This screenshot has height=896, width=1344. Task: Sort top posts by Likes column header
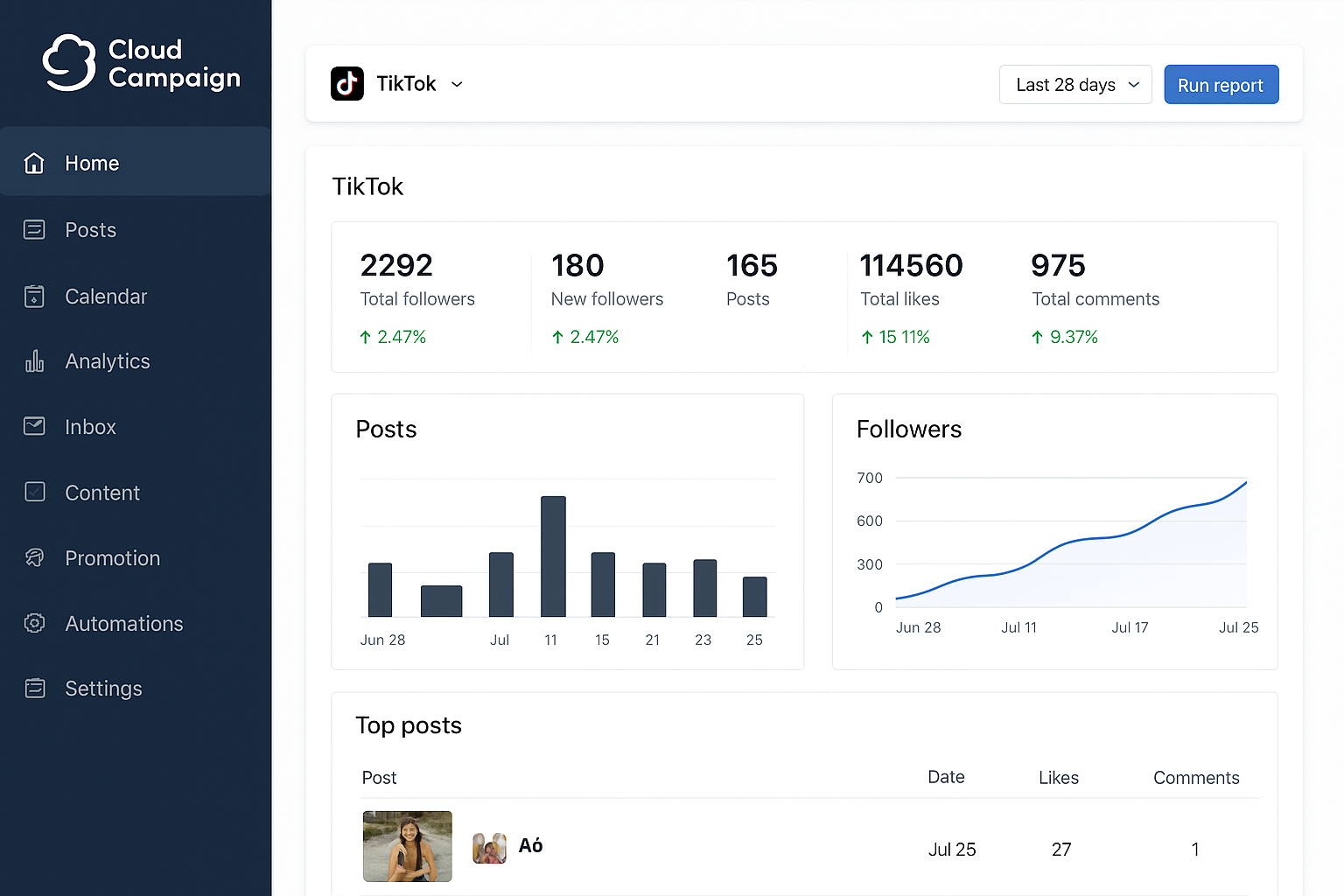click(1058, 778)
